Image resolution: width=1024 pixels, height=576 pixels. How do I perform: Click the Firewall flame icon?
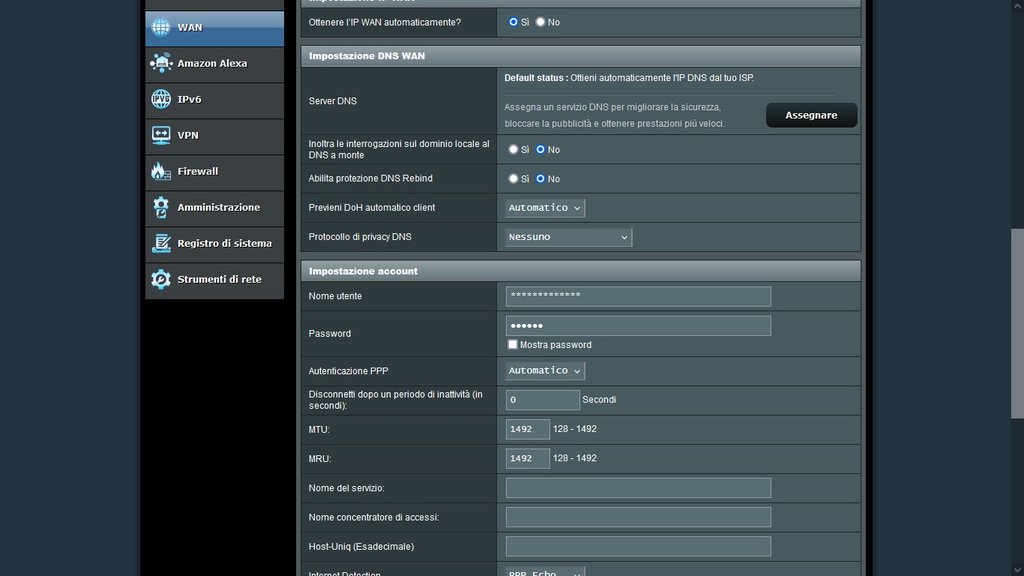160,171
